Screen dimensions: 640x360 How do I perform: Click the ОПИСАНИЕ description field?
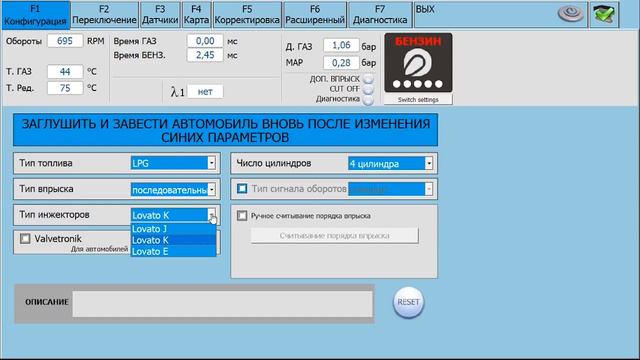[222, 304]
